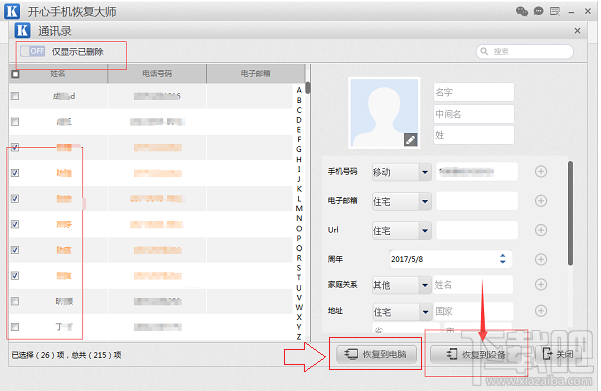Expand the 移动 phone type dropdown

(x=425, y=172)
